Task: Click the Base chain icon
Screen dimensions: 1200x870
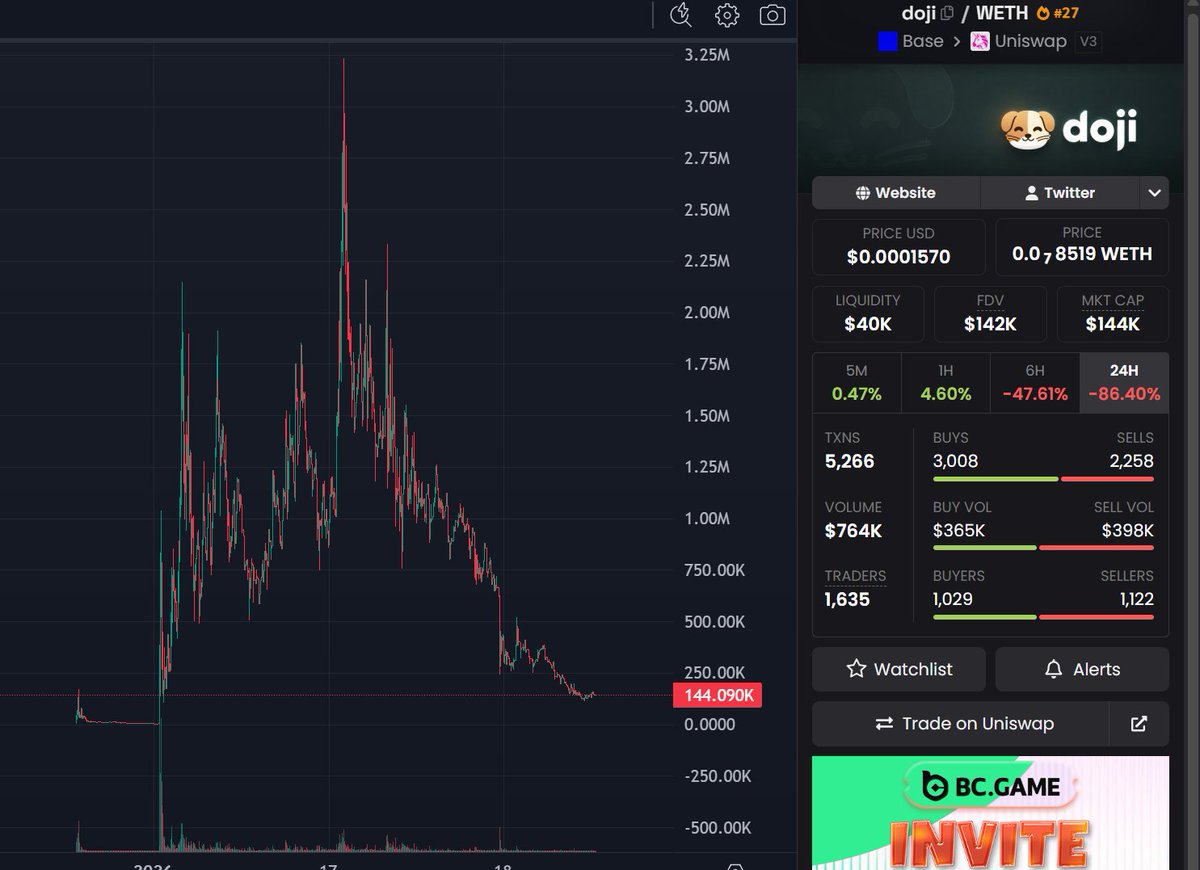Action: click(887, 41)
